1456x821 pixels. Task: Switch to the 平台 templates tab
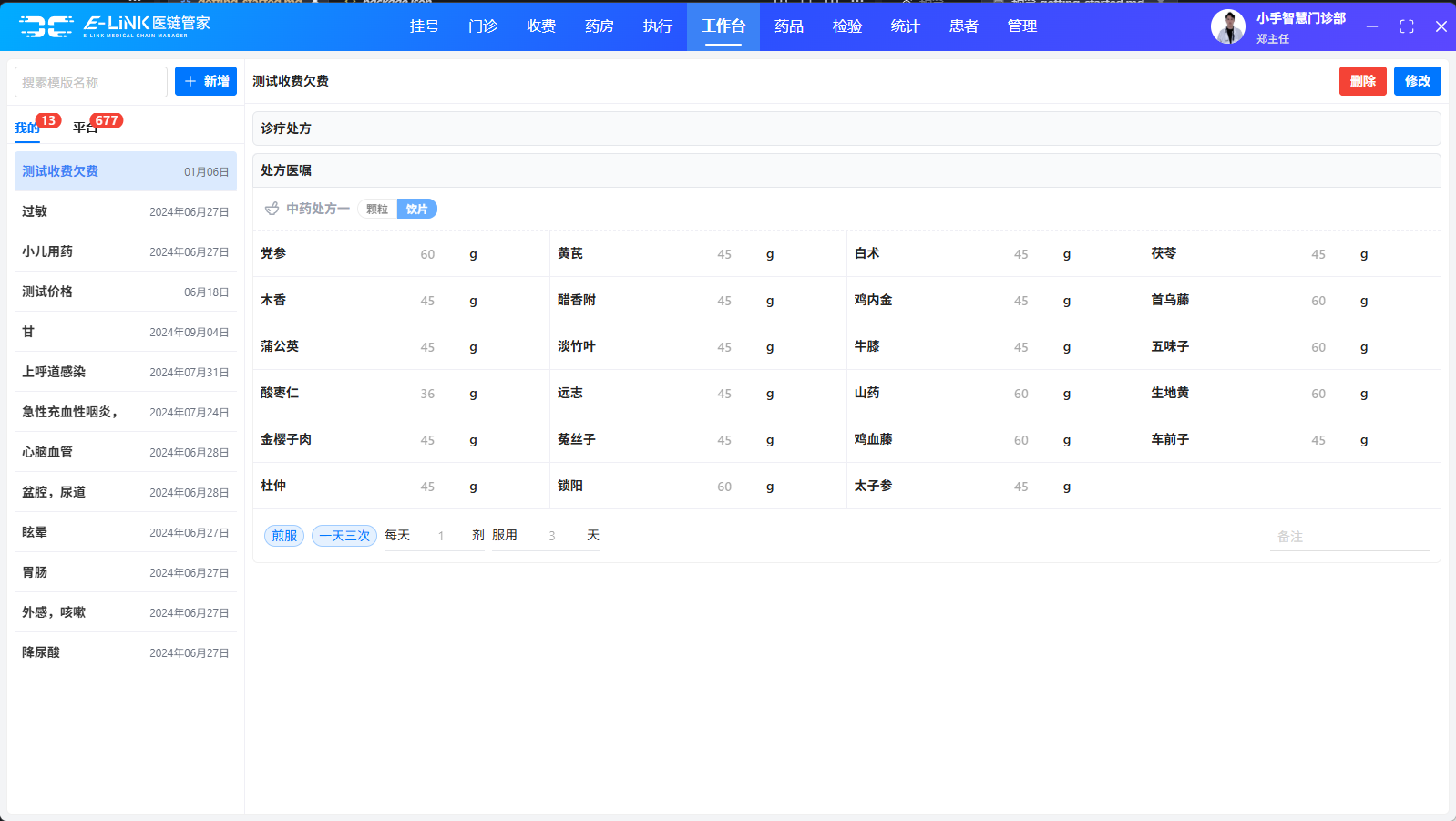click(85, 128)
